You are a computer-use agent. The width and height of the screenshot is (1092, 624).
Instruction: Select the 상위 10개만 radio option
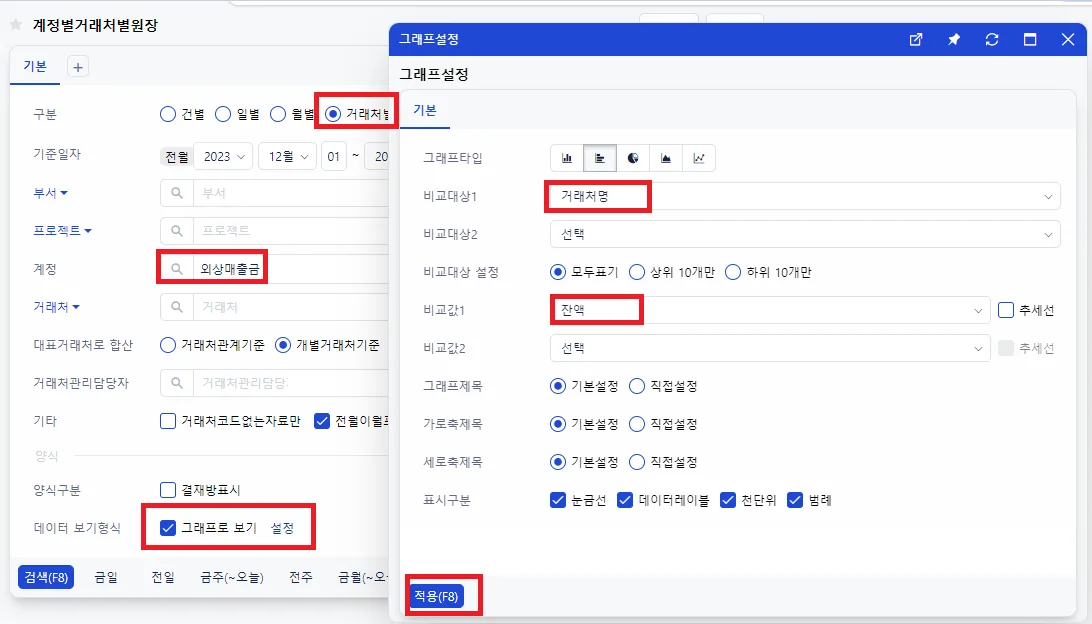tap(637, 272)
